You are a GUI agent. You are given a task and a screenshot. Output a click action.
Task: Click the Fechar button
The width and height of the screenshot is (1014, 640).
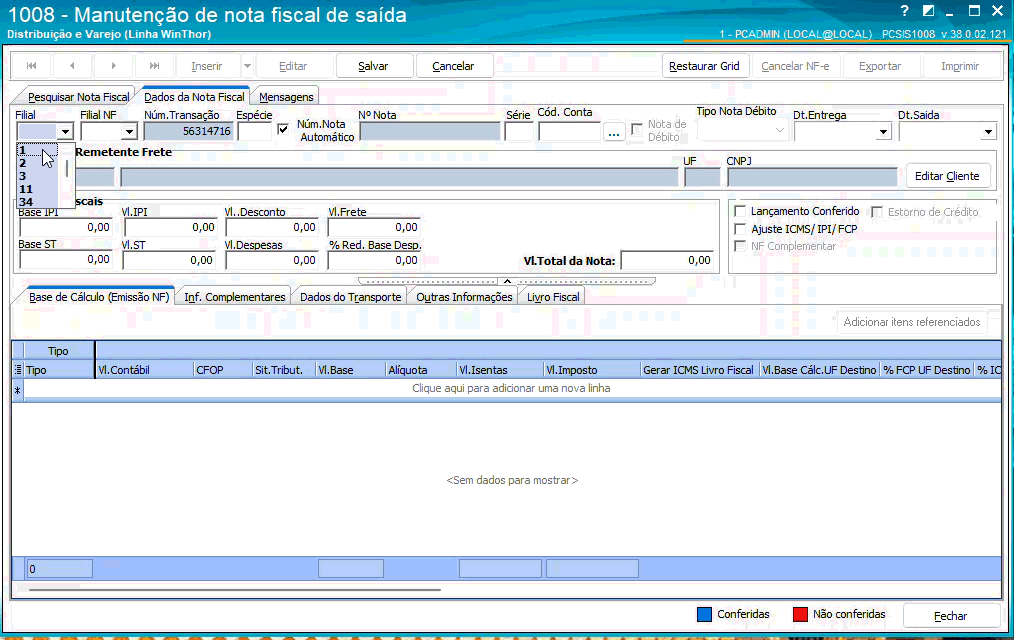(950, 616)
